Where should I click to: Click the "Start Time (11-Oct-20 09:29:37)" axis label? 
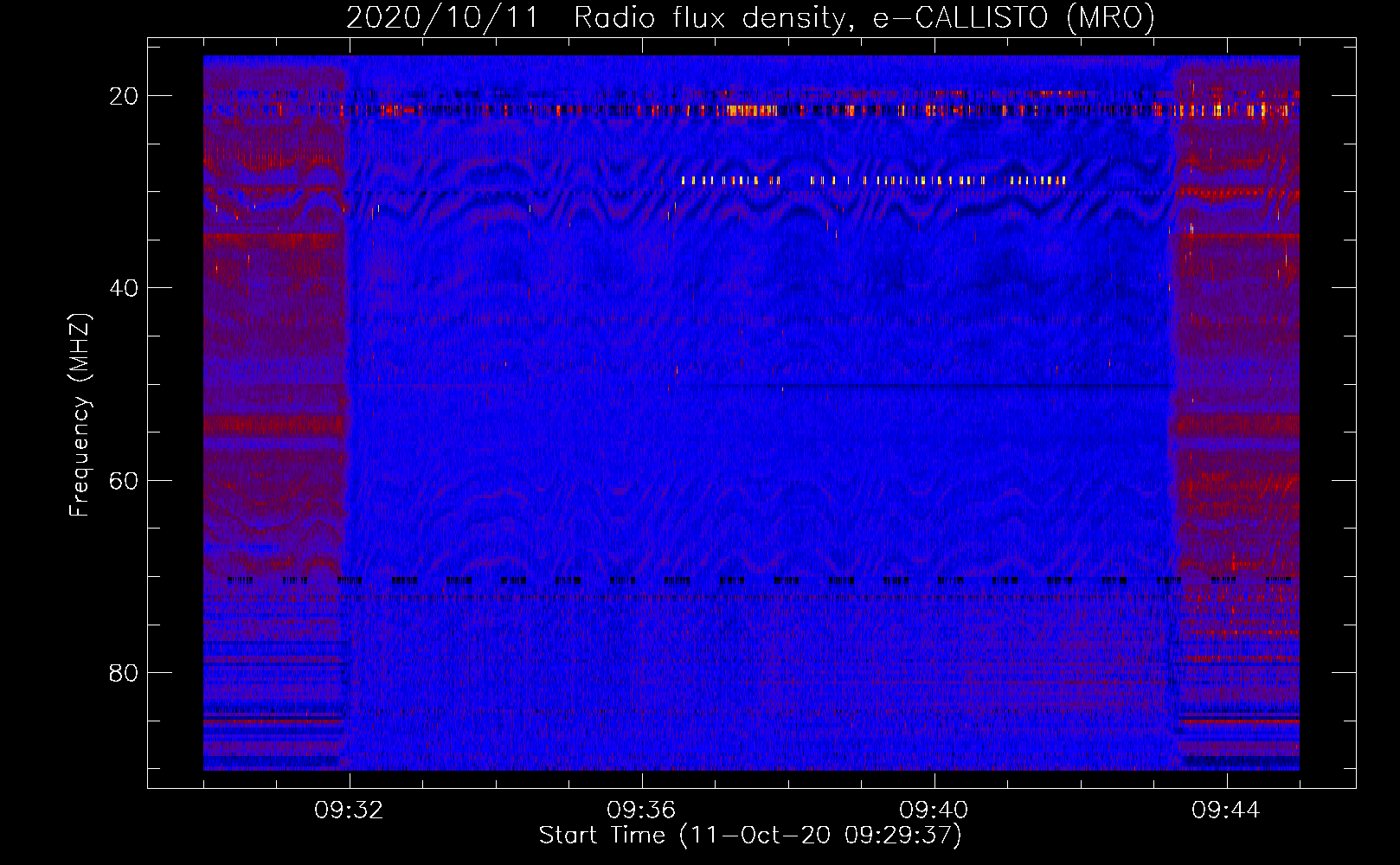[x=750, y=836]
